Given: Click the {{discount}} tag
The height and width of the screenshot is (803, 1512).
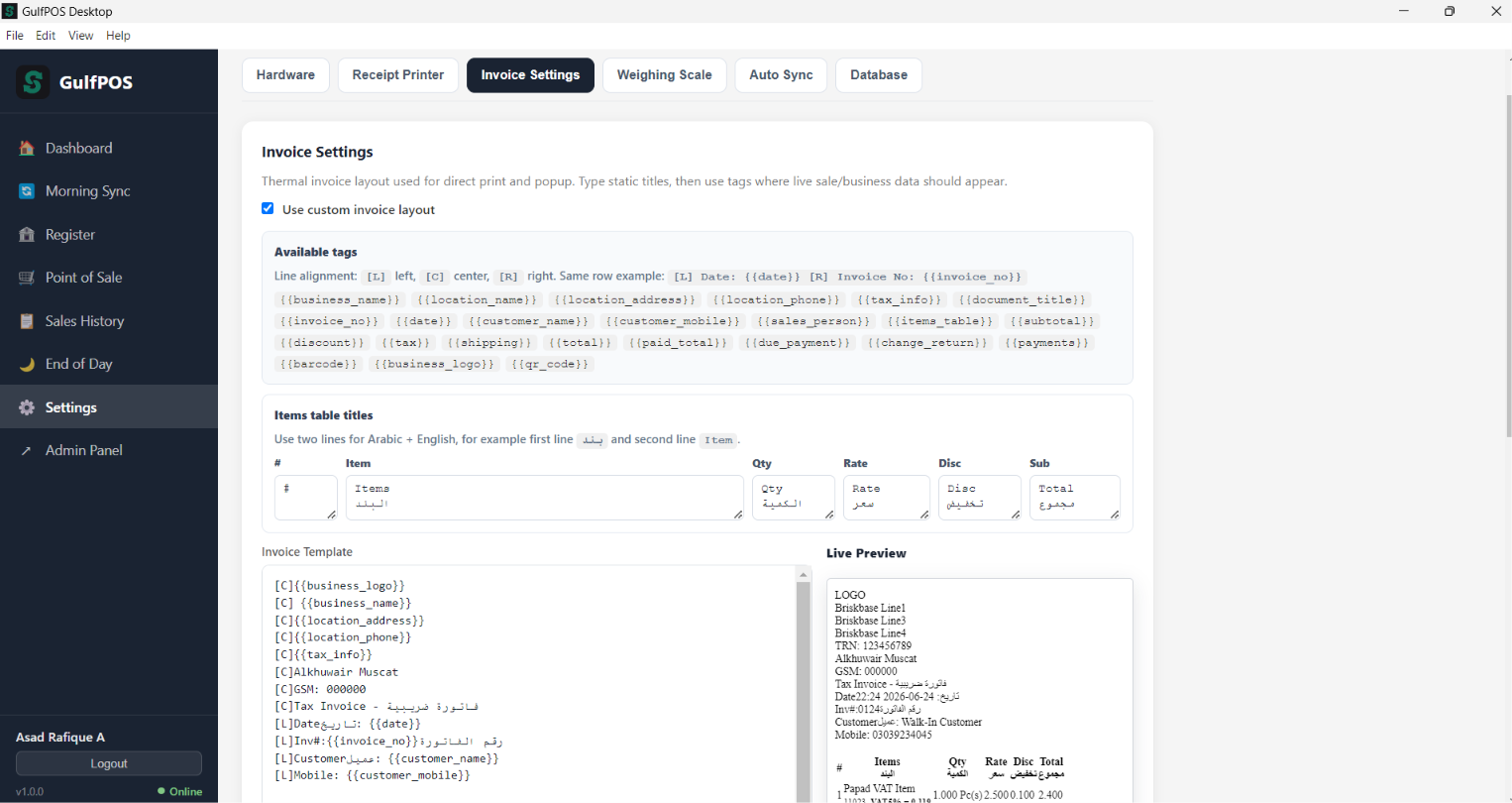Looking at the screenshot, I should 322,343.
